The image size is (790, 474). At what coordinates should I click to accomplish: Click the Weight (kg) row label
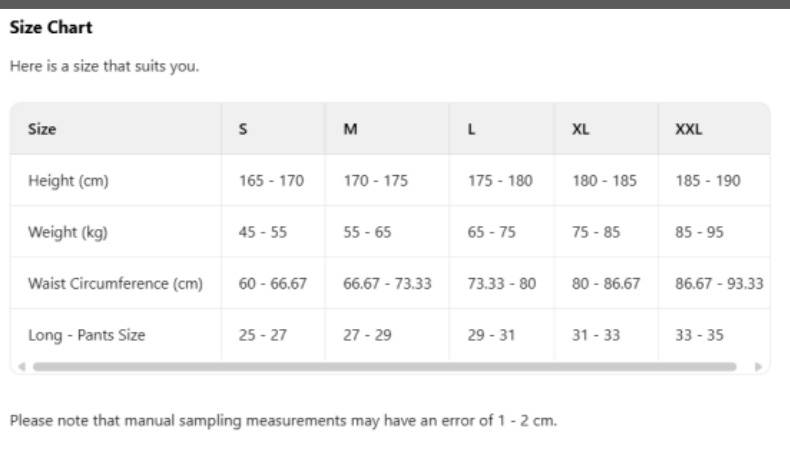click(67, 232)
